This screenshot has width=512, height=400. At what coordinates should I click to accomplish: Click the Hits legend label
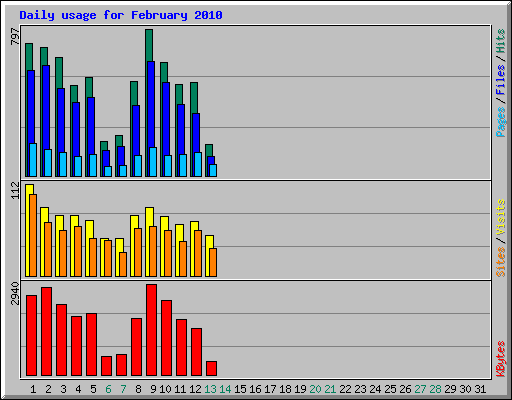500,41
